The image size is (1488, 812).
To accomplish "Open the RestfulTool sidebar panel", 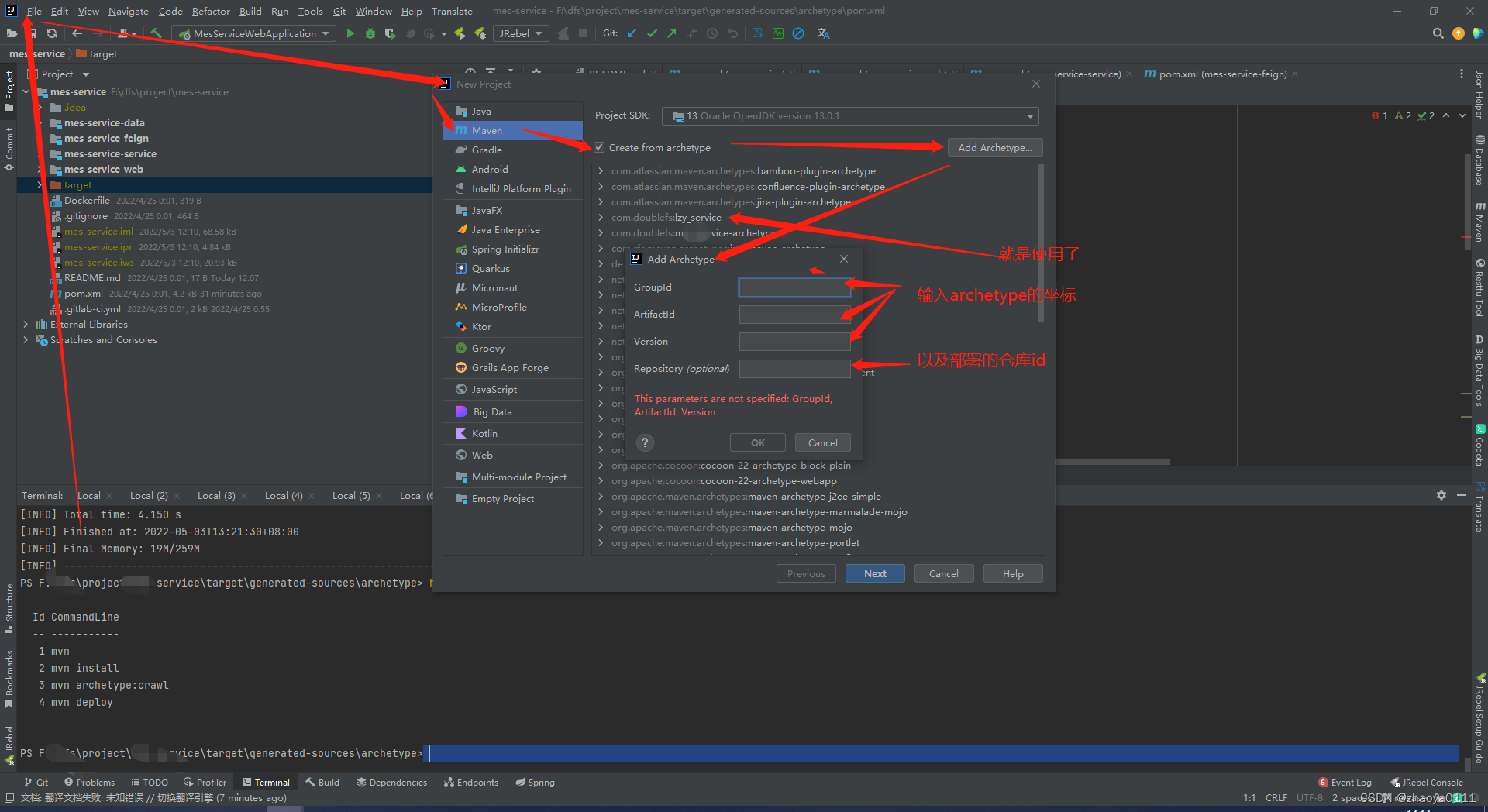I will [x=1479, y=287].
